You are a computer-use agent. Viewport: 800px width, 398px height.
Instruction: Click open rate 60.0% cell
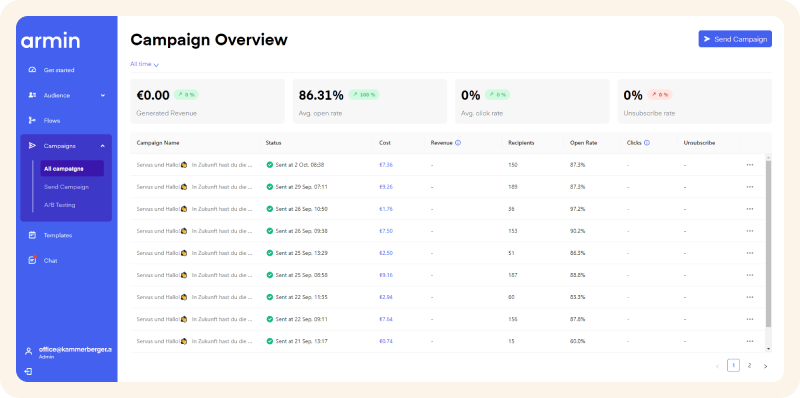tap(577, 341)
